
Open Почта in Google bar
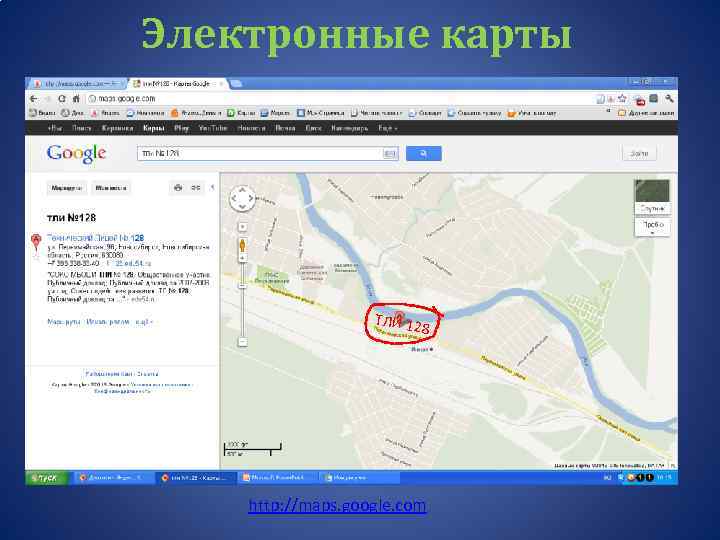pyautogui.click(x=285, y=128)
